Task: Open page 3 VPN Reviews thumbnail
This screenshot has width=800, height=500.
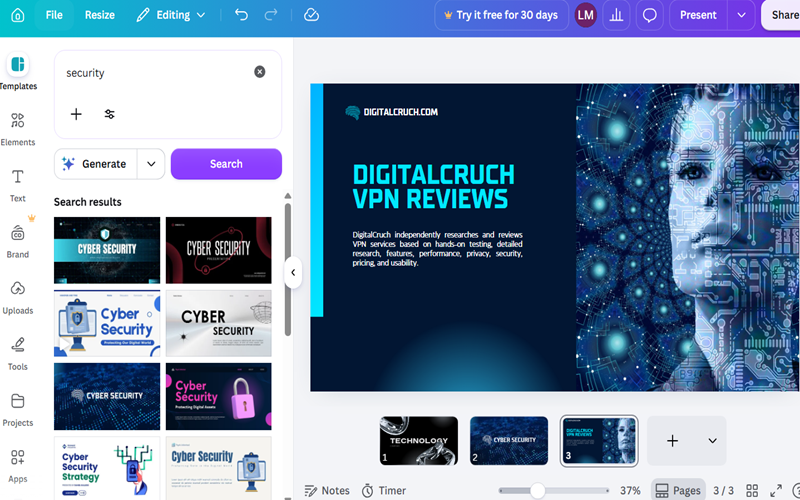Action: [599, 441]
